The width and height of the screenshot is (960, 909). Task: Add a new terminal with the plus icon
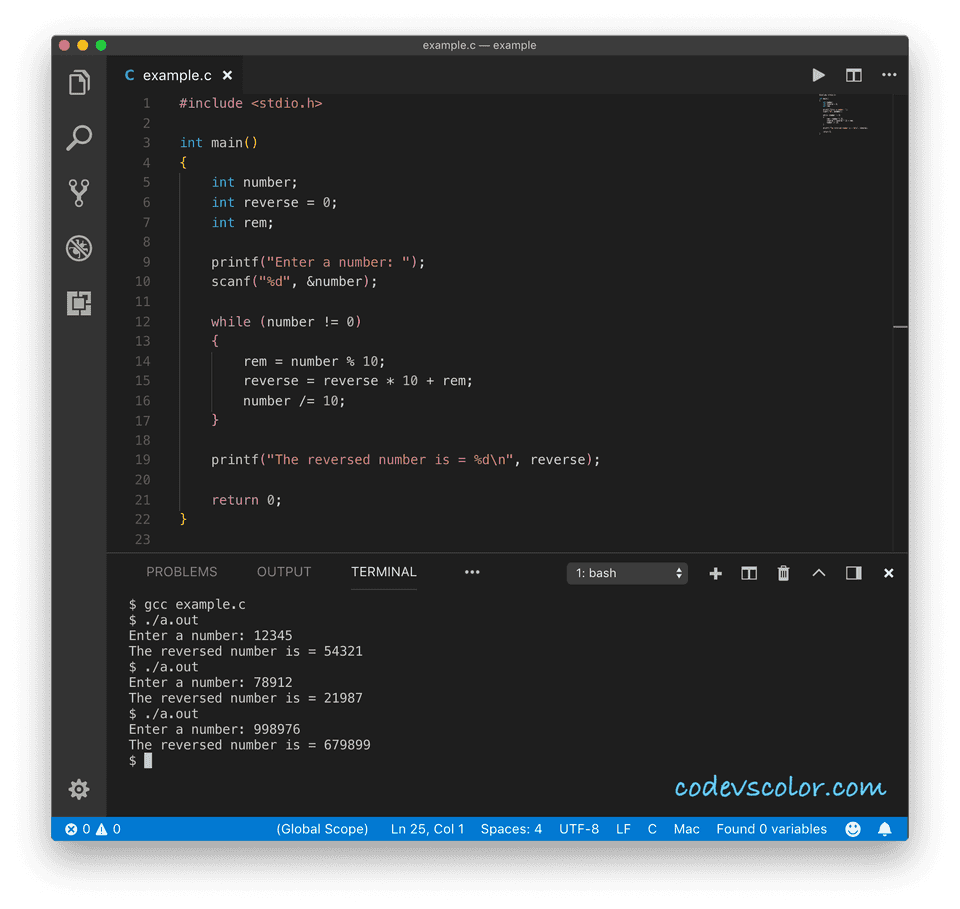(715, 573)
